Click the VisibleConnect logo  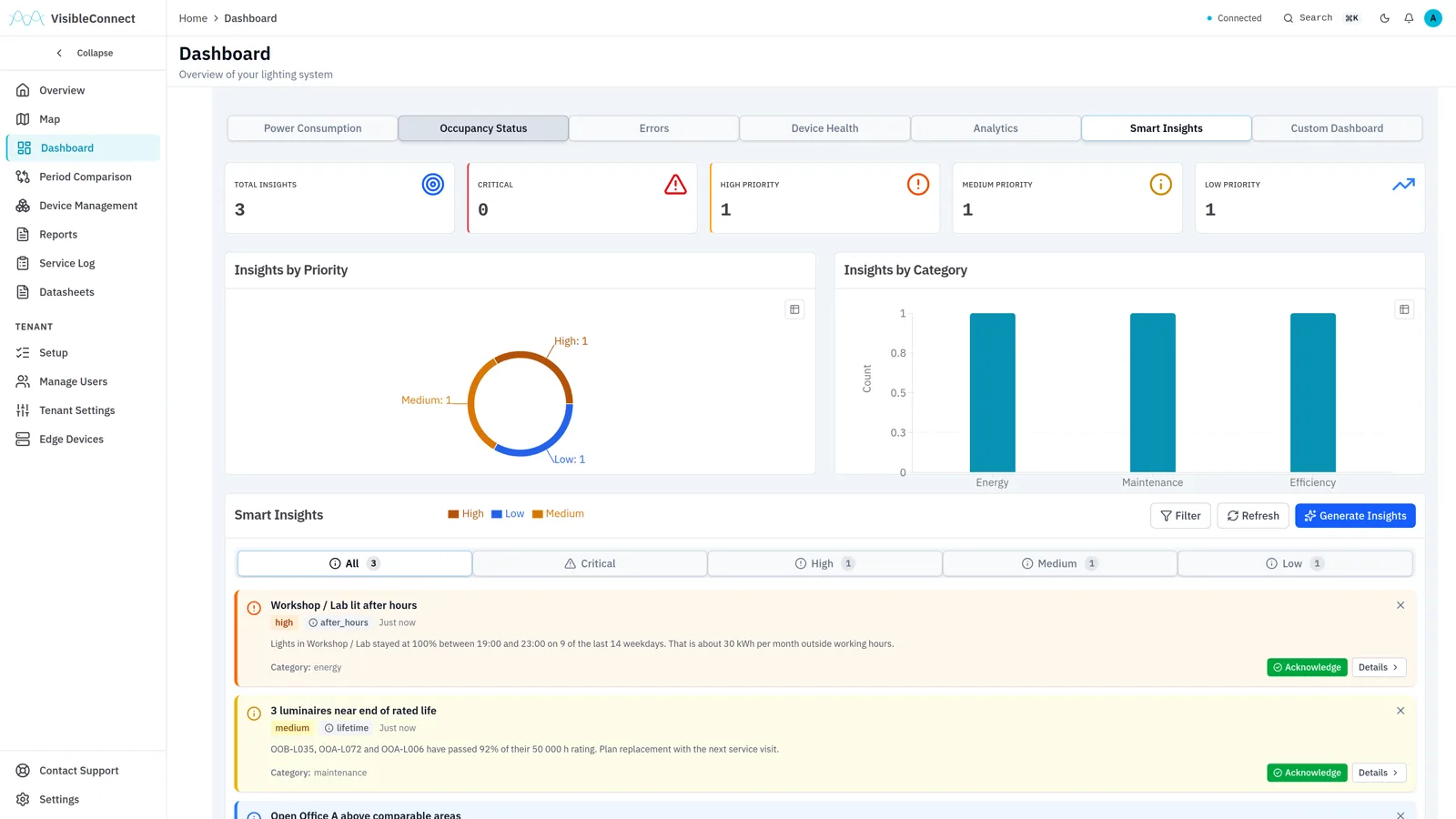click(72, 18)
